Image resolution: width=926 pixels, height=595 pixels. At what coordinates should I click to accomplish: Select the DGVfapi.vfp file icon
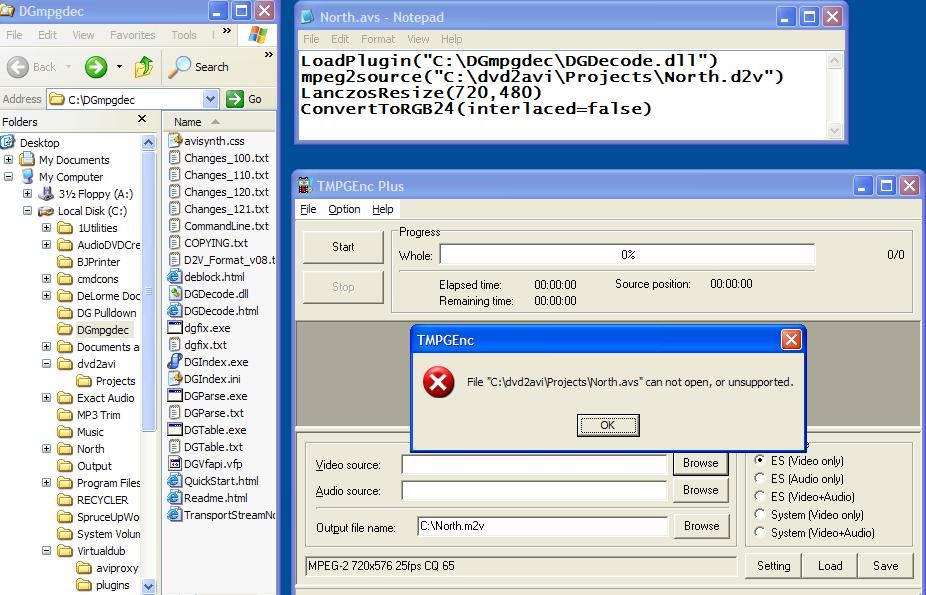pyautogui.click(x=175, y=463)
